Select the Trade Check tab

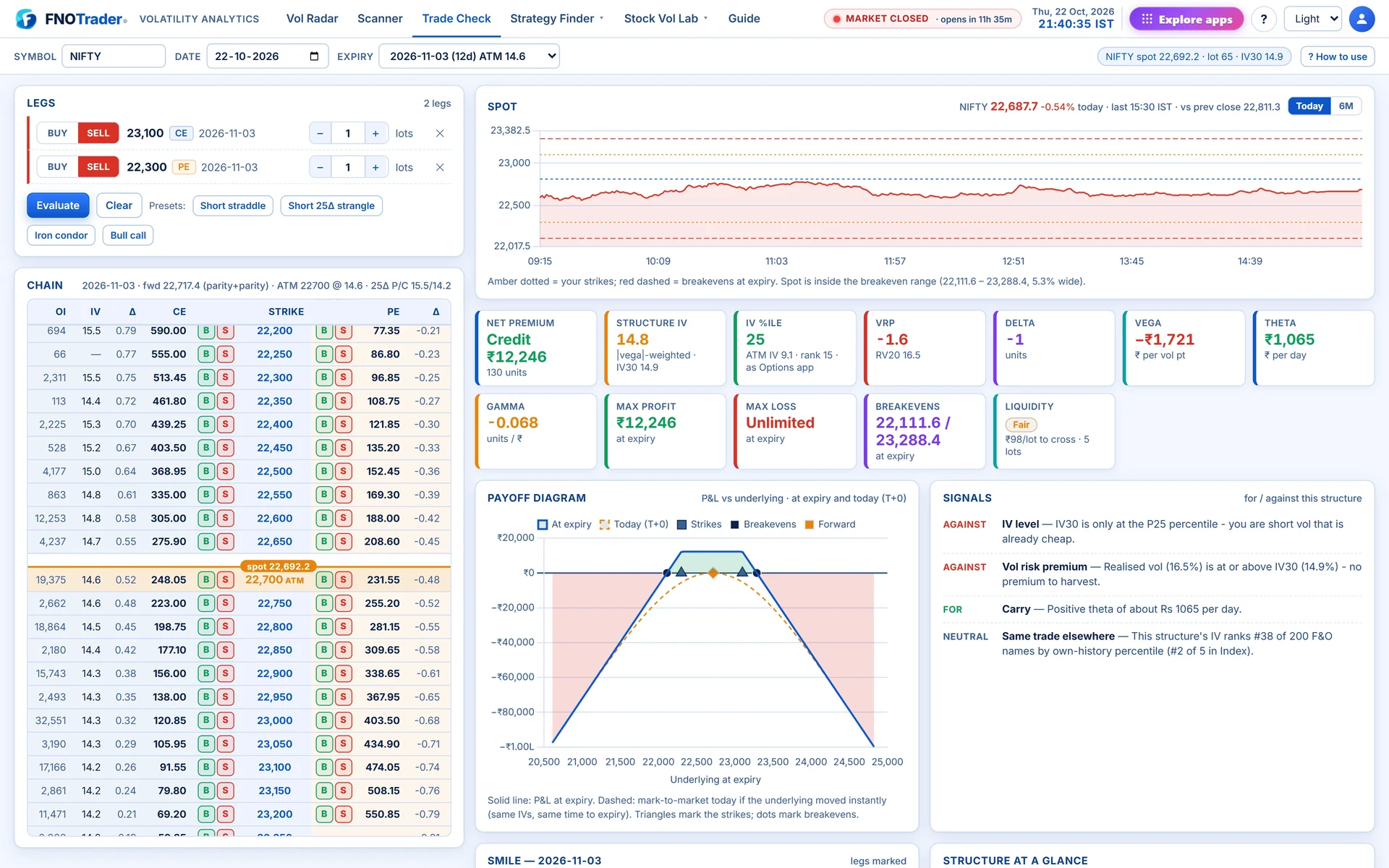coord(456,19)
